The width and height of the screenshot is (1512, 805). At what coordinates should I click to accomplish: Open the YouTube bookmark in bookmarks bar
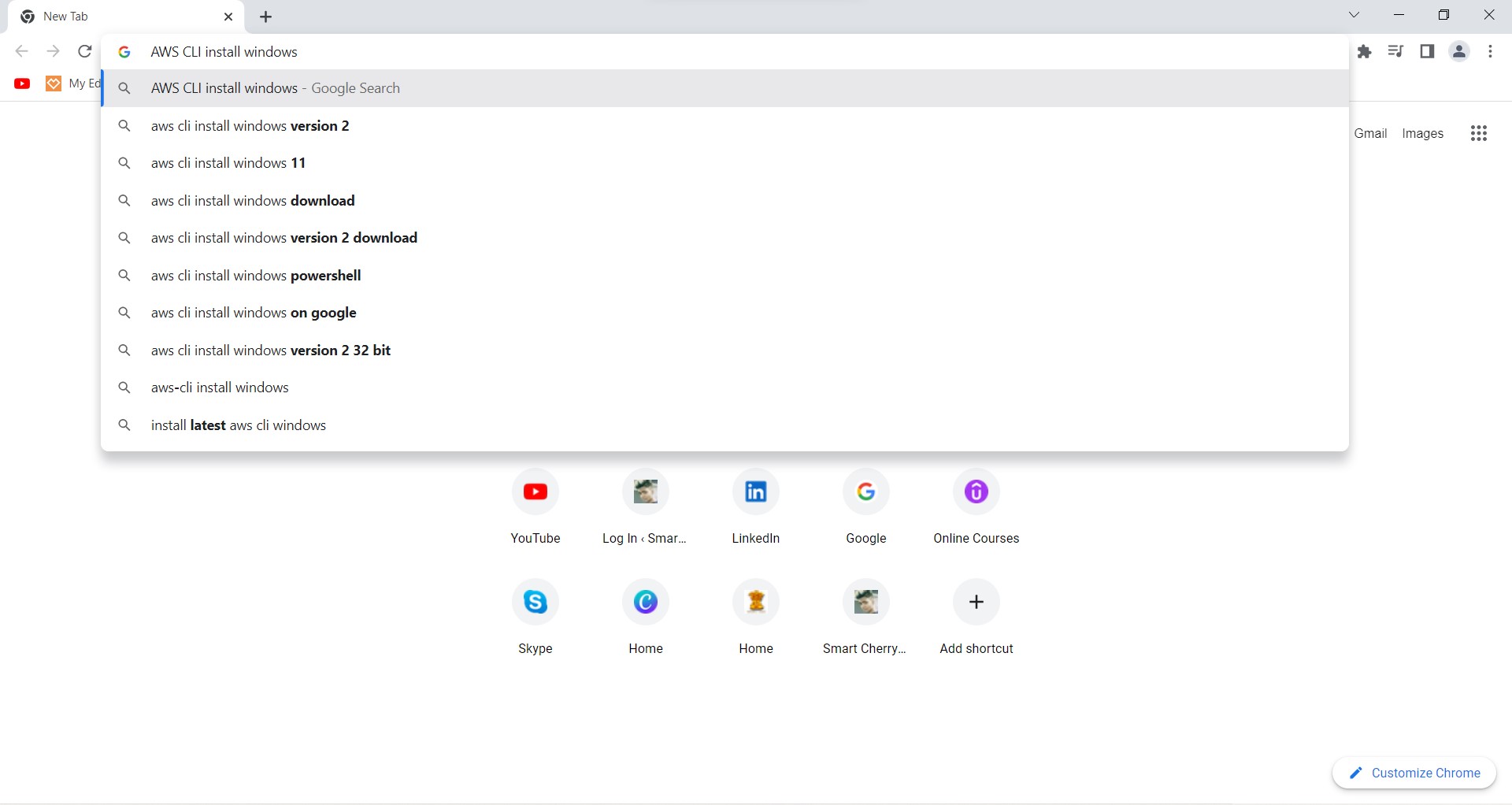pyautogui.click(x=21, y=83)
